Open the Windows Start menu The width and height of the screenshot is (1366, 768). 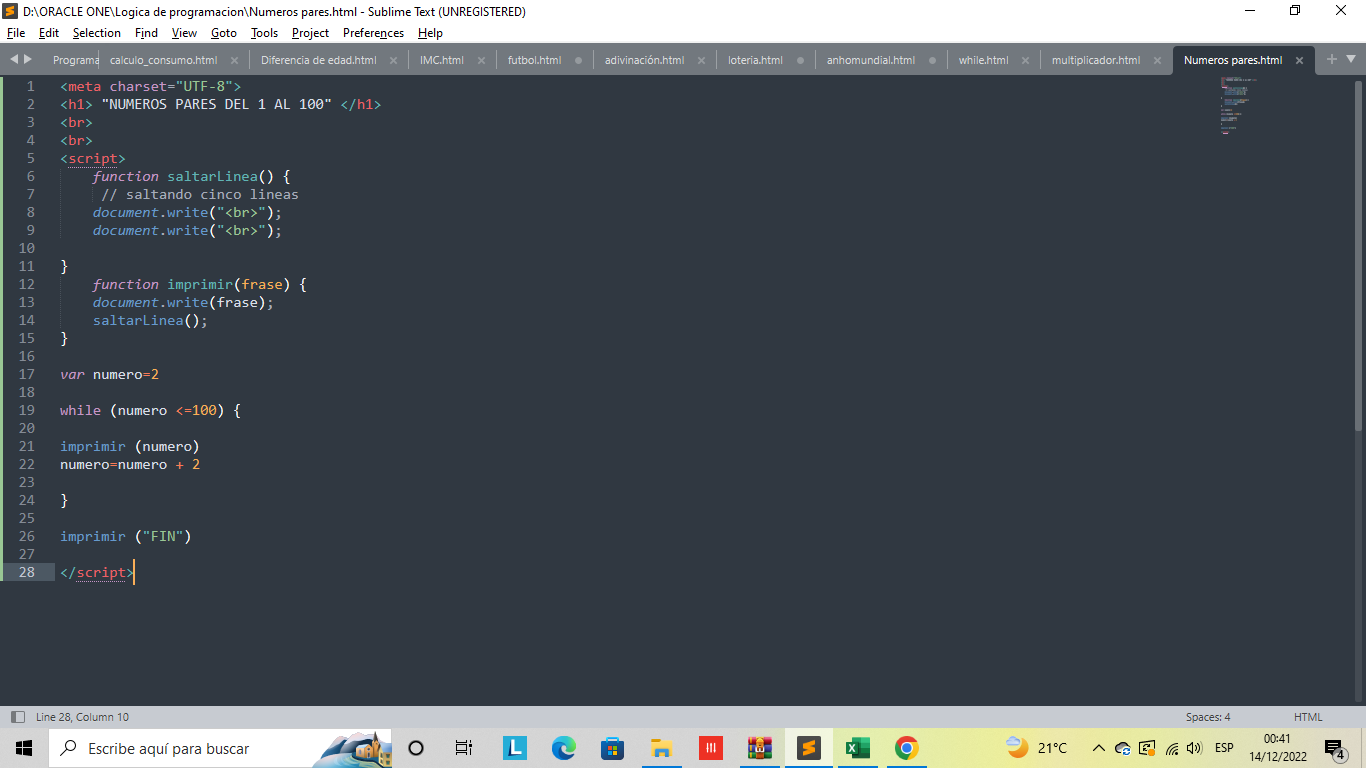(x=24, y=748)
